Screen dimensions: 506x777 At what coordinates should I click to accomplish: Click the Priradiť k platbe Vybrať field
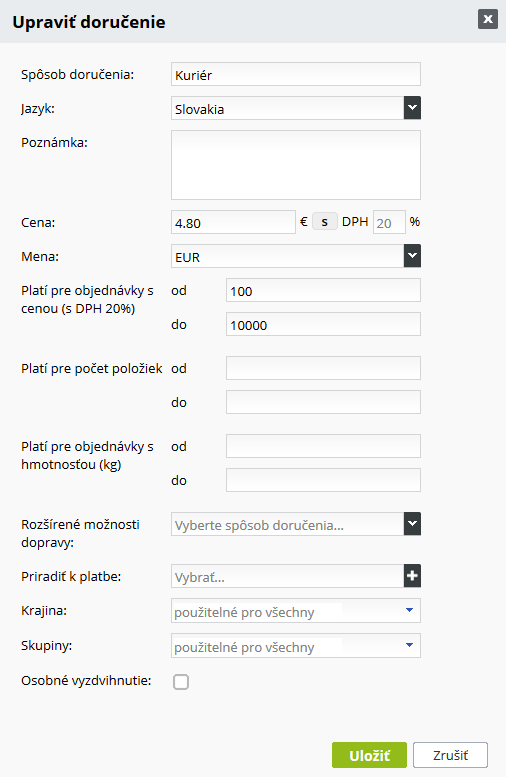pyautogui.click(x=287, y=576)
